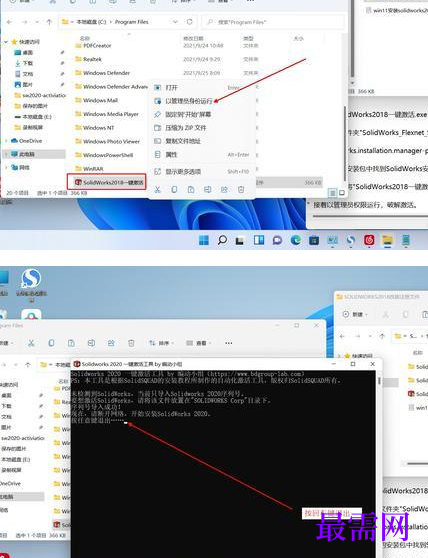Open the recent locations chevron left of the Up arrow
Image resolution: width=428 pixels, height=558 pixels.
(x=37, y=22)
